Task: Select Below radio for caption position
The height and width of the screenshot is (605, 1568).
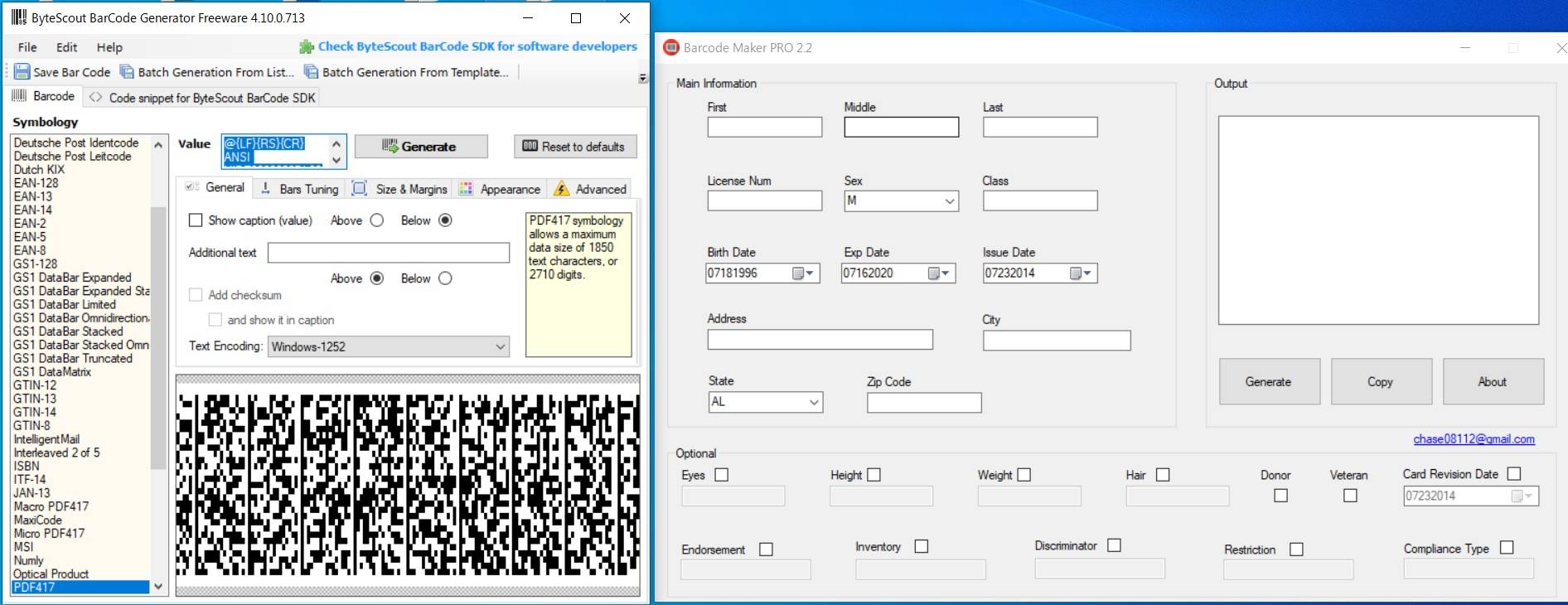Action: coord(445,220)
